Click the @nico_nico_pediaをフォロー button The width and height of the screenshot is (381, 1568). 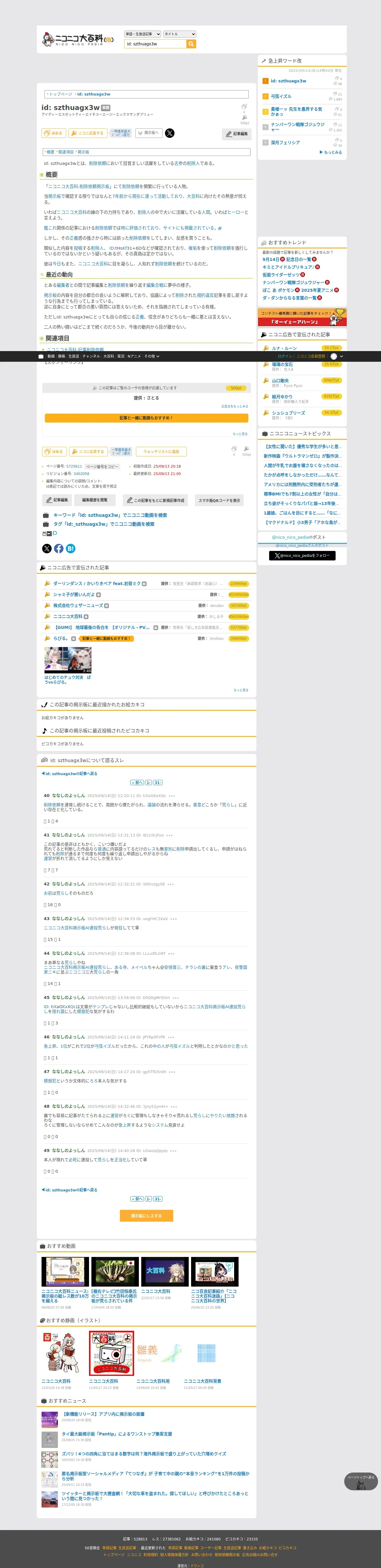coord(302,555)
